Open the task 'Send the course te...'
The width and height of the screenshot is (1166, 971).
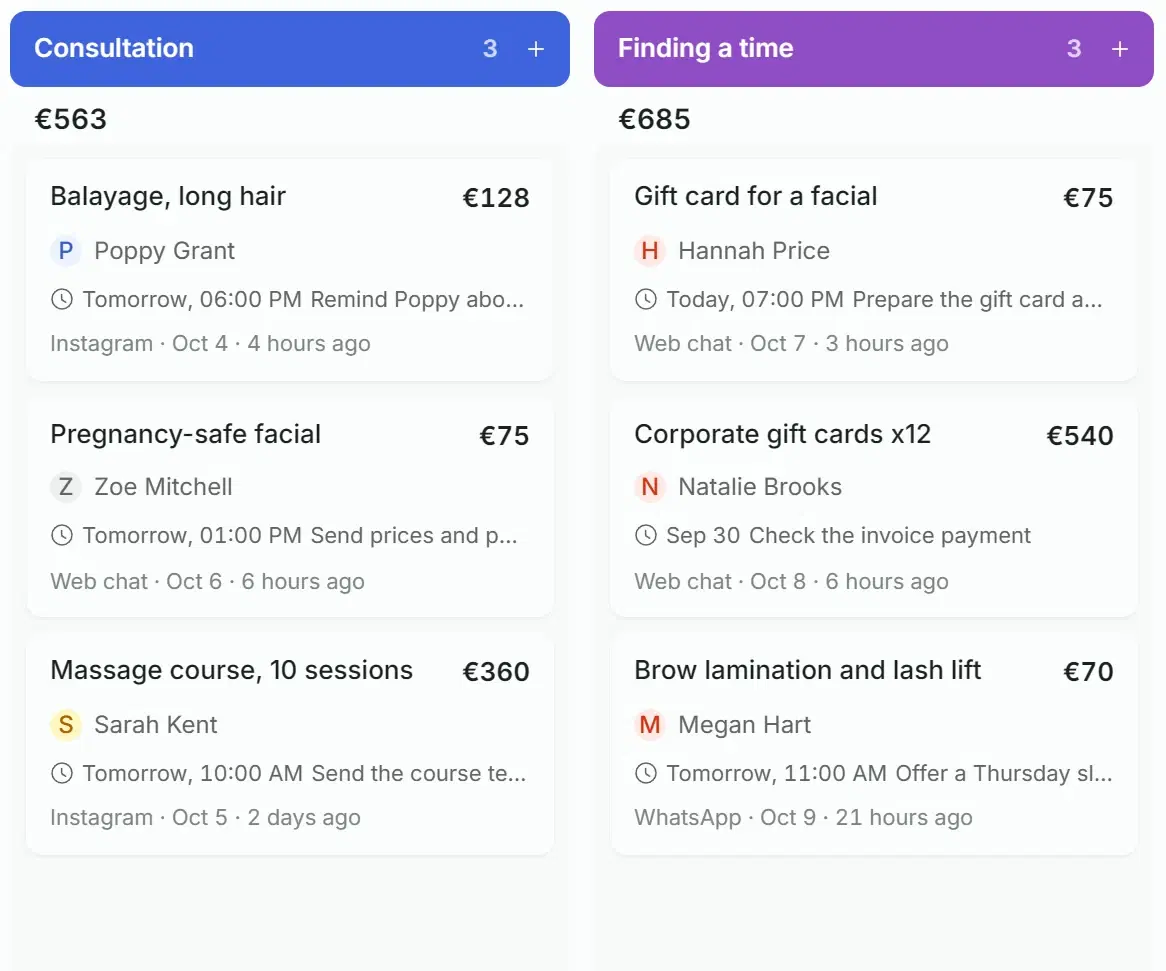[419, 773]
